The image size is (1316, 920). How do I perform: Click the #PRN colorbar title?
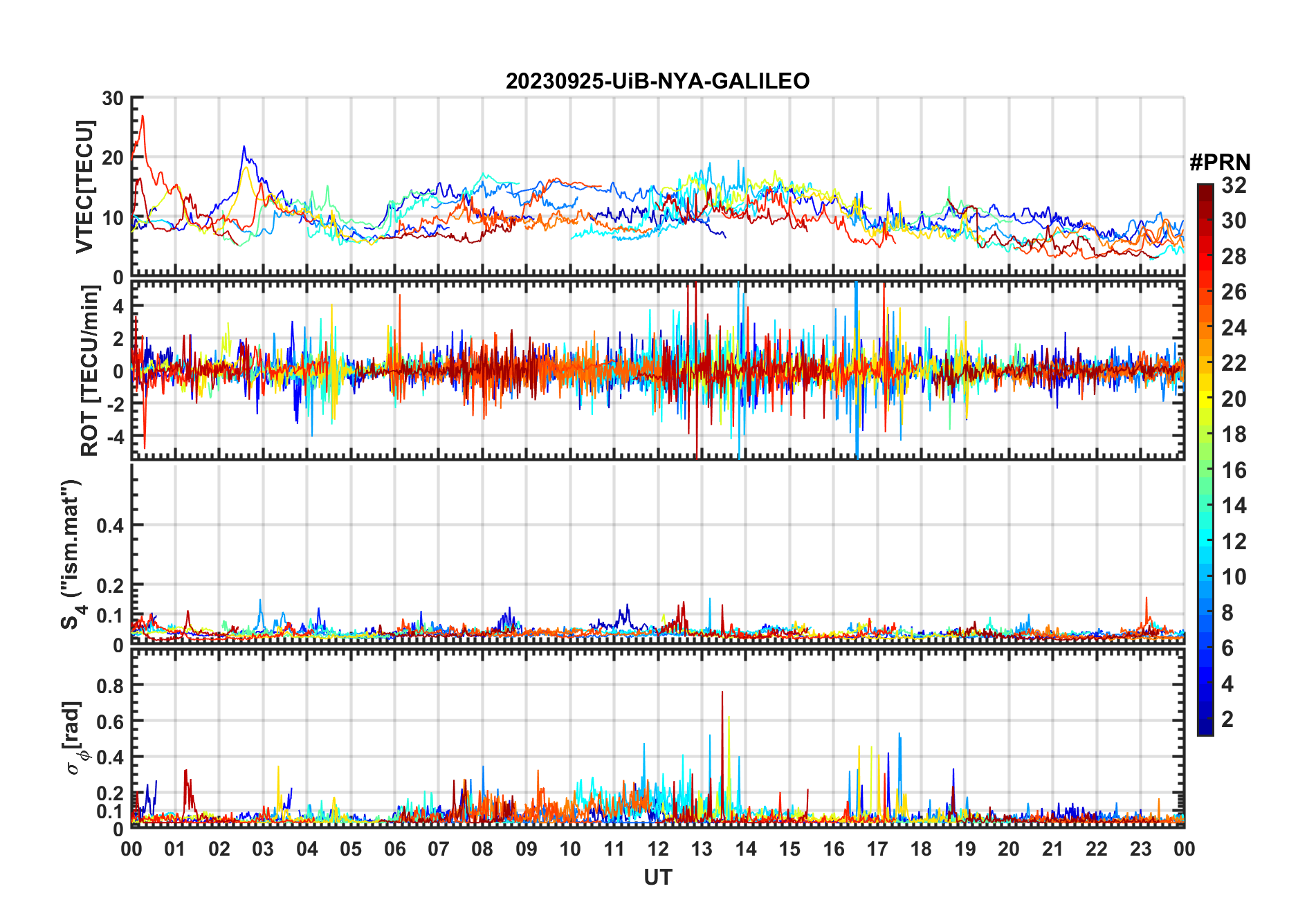(x=1220, y=163)
